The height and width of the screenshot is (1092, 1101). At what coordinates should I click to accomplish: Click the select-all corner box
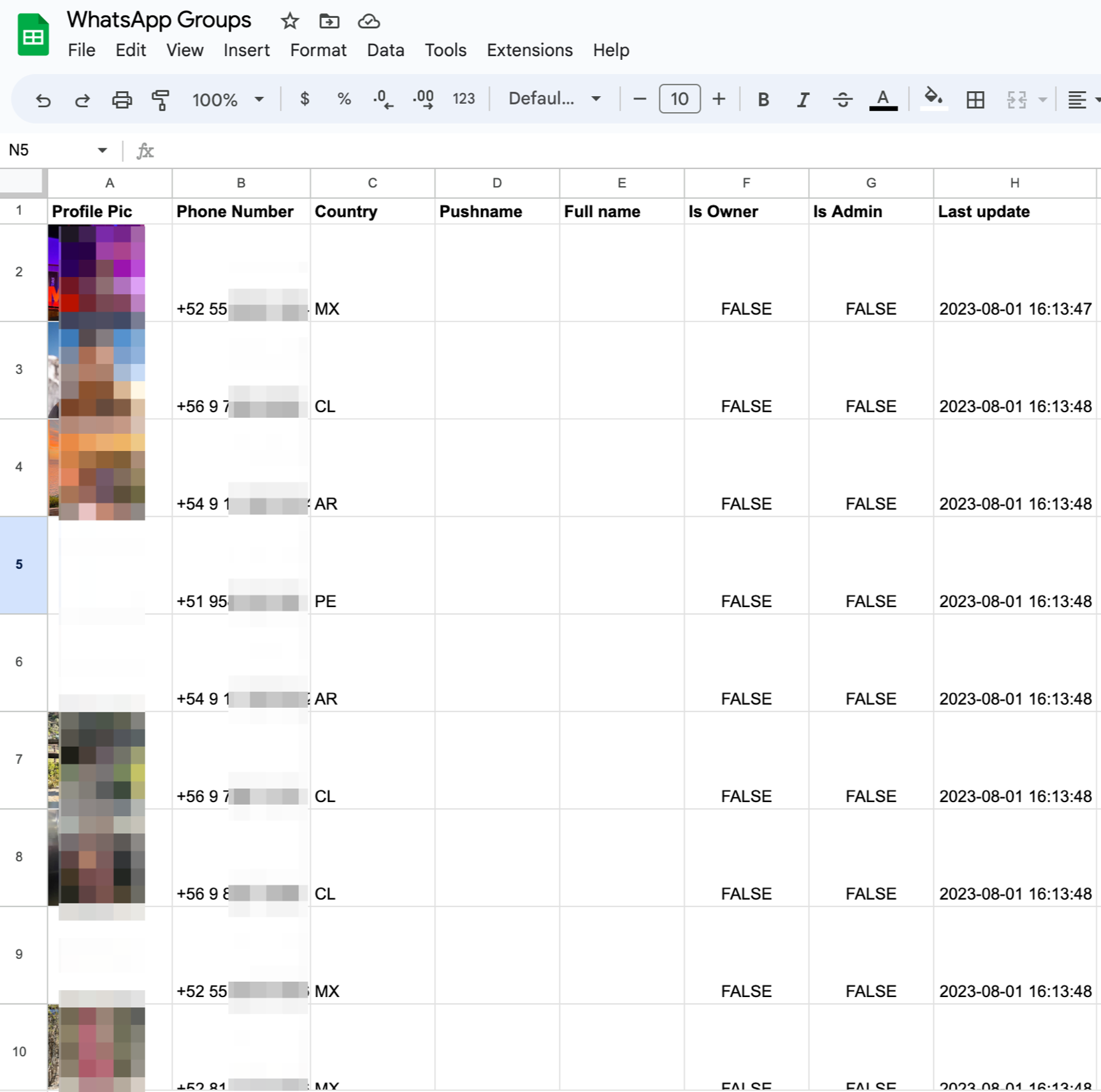point(23,182)
